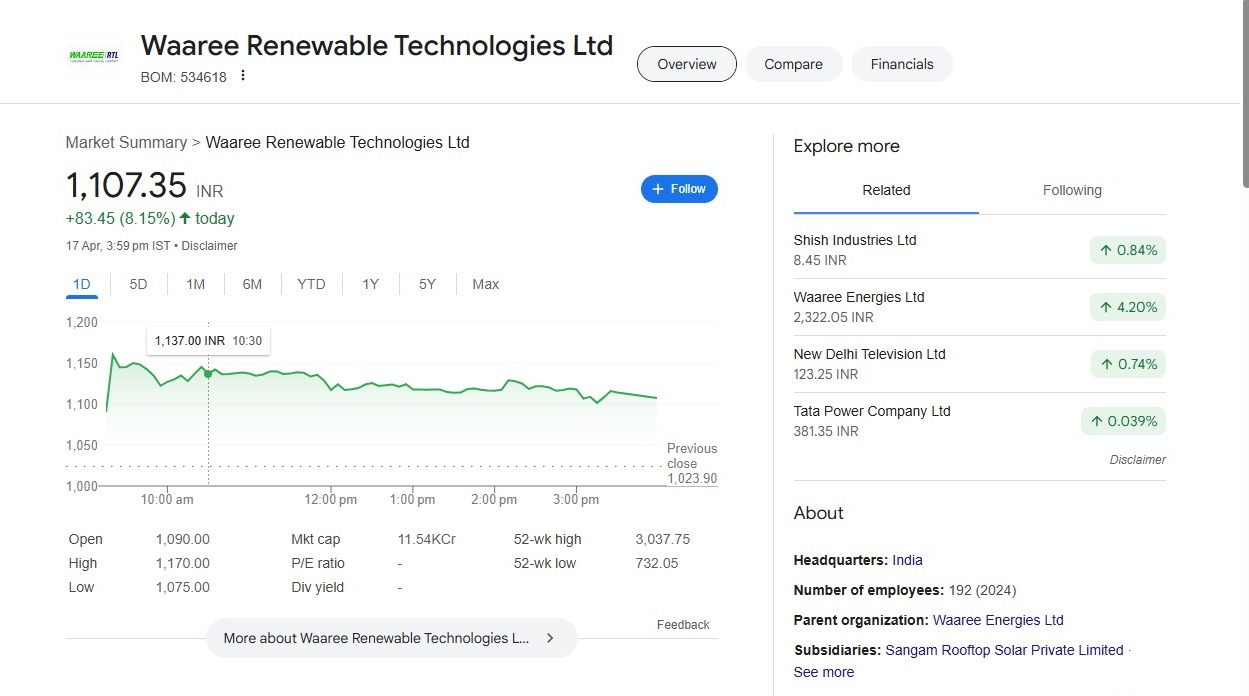This screenshot has height=696, width=1249.
Task: Open the Financials tab
Action: pos(902,64)
